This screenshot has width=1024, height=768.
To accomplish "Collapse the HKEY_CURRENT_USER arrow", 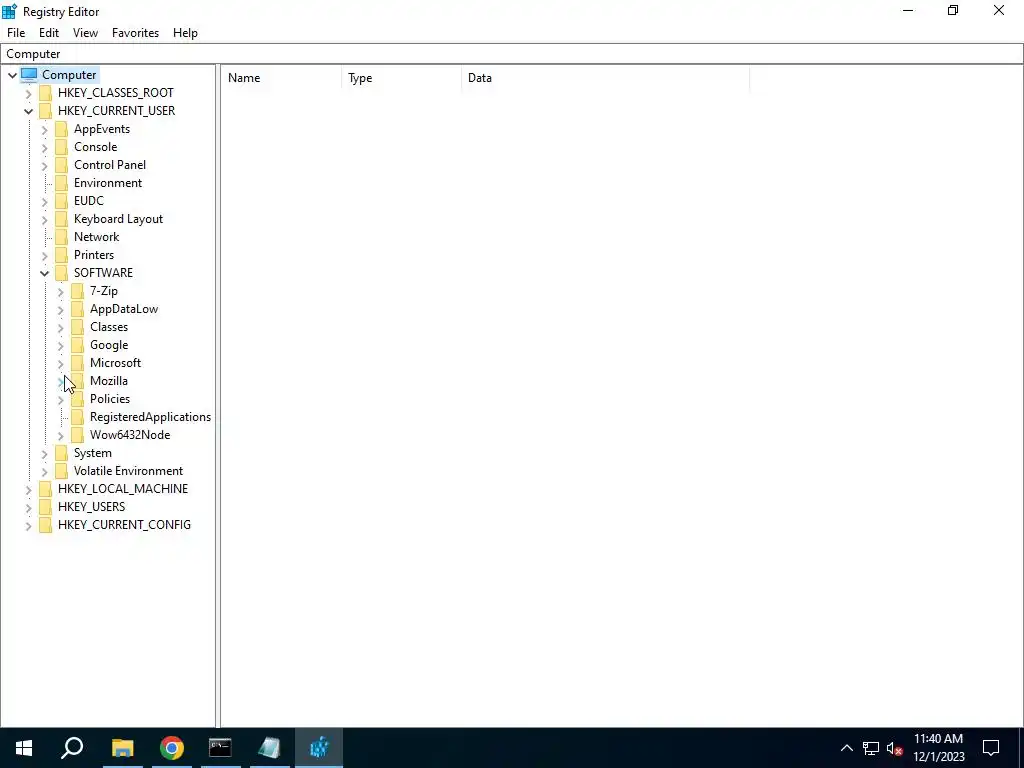I will (28, 111).
